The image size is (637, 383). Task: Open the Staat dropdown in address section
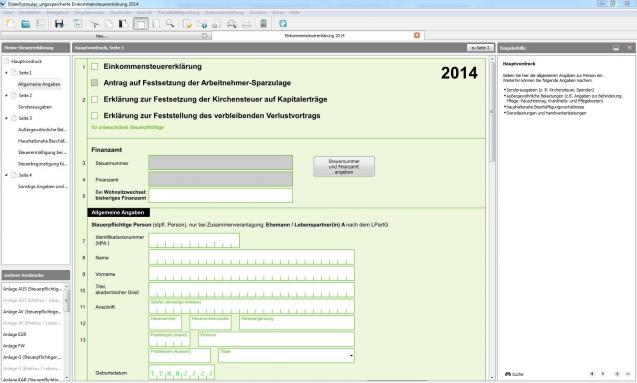[x=286, y=355]
